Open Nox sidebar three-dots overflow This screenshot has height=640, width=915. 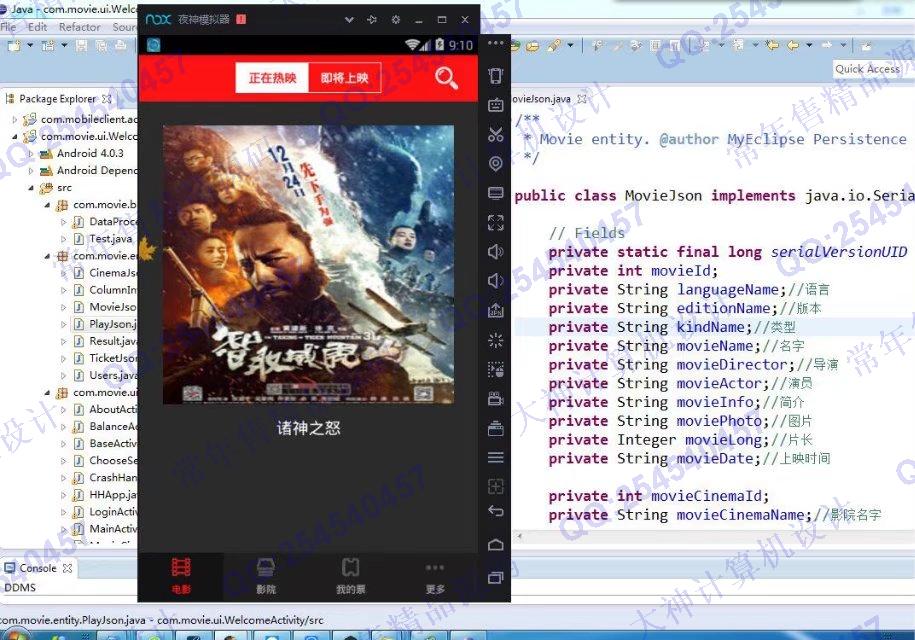pyautogui.click(x=495, y=44)
